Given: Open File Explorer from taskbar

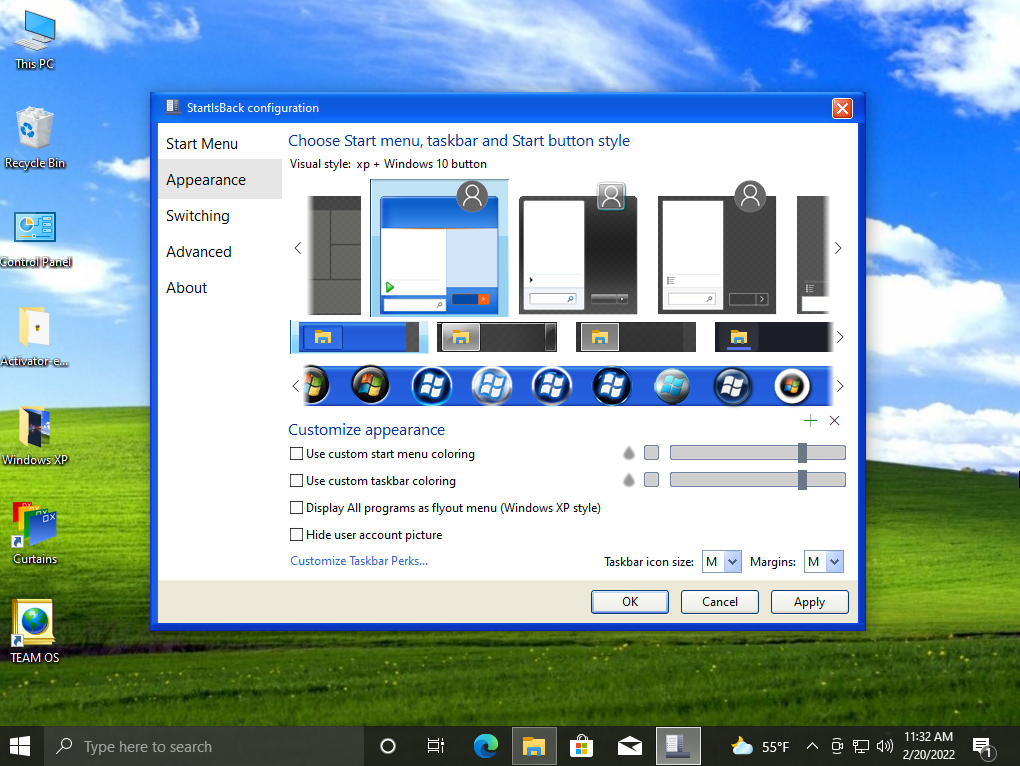Looking at the screenshot, I should 533,746.
